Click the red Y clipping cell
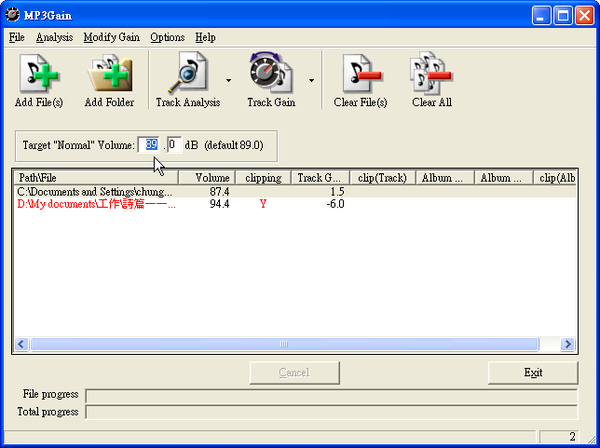 click(263, 204)
